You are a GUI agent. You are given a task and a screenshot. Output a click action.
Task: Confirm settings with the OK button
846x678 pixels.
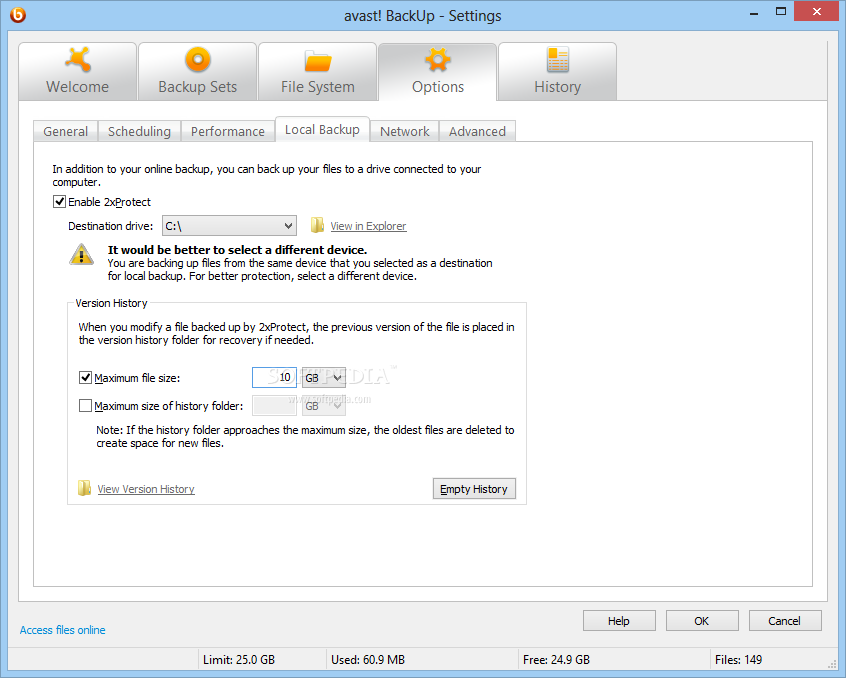coord(702,621)
